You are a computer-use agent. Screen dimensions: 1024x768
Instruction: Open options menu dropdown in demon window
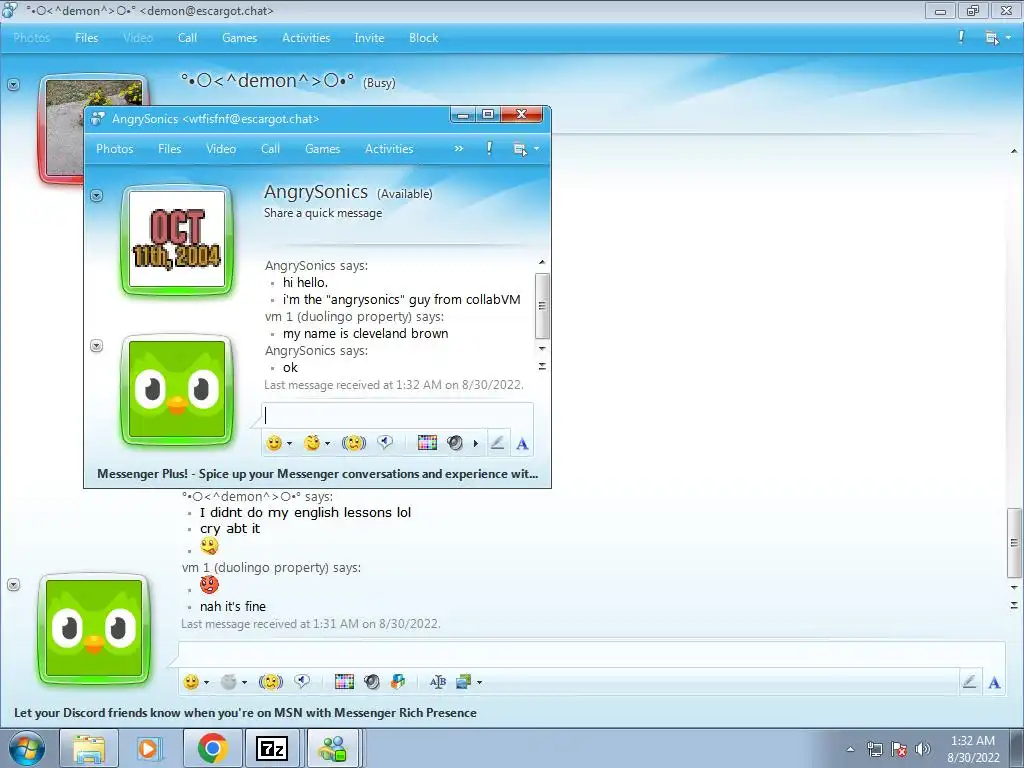(x=1008, y=38)
